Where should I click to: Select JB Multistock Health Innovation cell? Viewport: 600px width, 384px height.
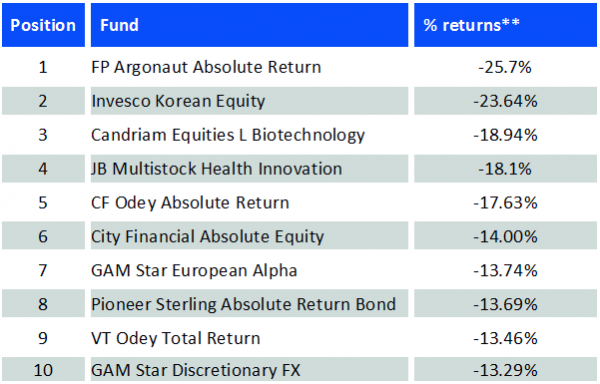[x=249, y=169]
